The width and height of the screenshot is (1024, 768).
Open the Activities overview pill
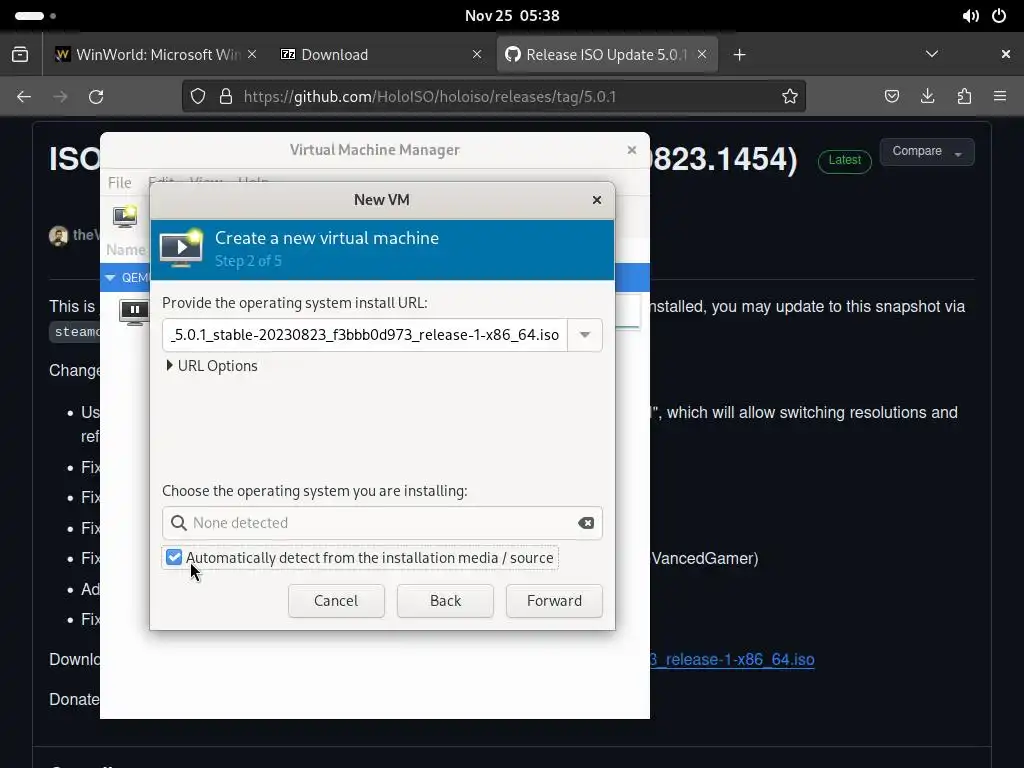coord(35,16)
